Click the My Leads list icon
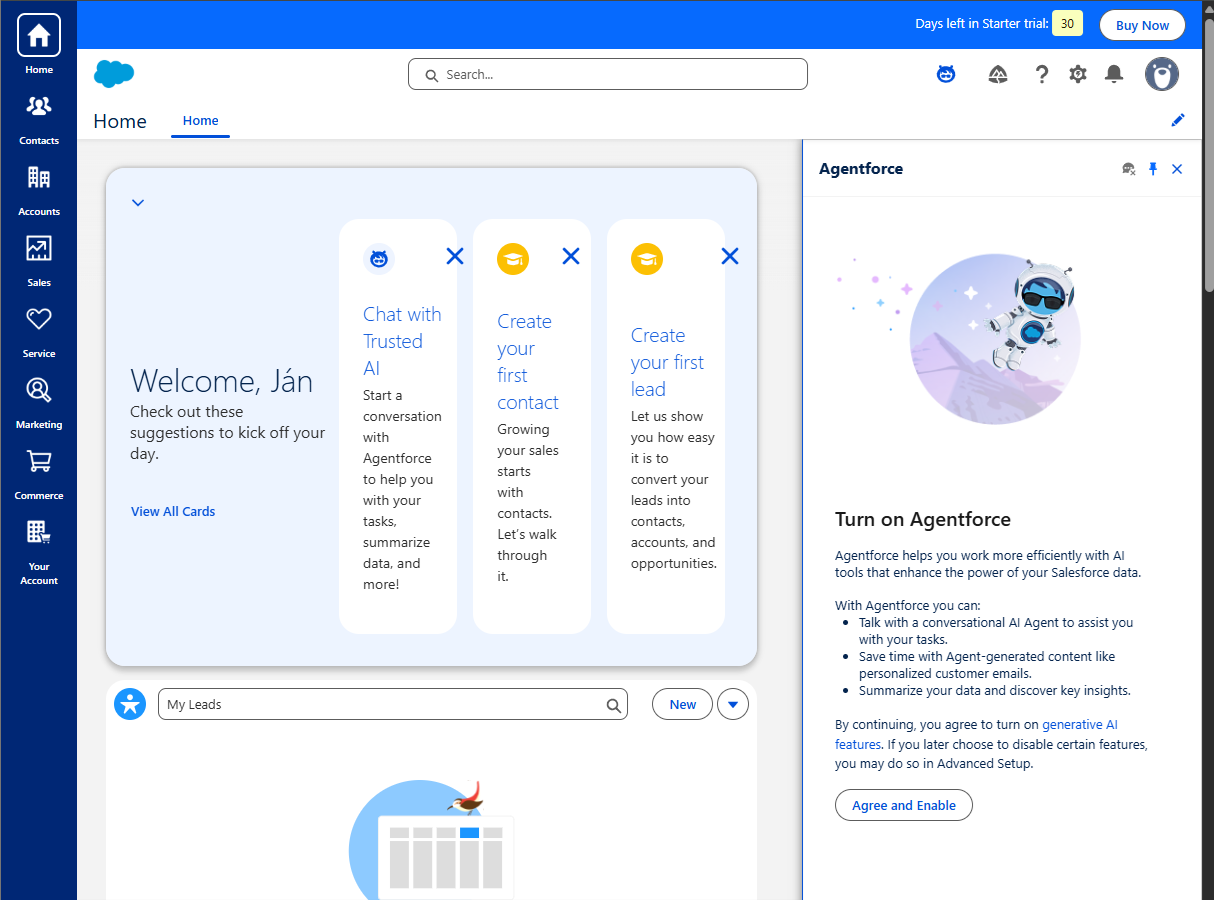This screenshot has width=1214, height=900. [x=130, y=704]
